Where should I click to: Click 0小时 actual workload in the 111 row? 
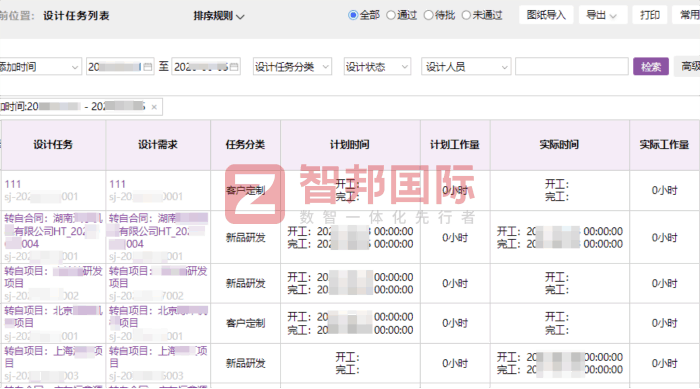point(664,191)
